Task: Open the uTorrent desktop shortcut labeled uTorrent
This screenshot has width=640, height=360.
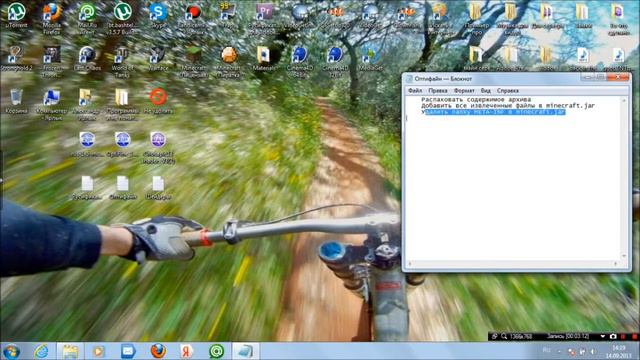Action: [x=16, y=16]
